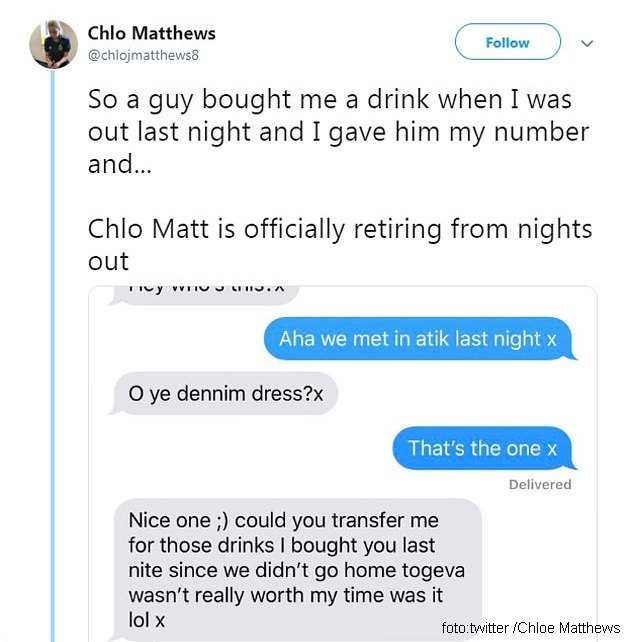Click the @chlojmatthews8 handle

(144, 54)
